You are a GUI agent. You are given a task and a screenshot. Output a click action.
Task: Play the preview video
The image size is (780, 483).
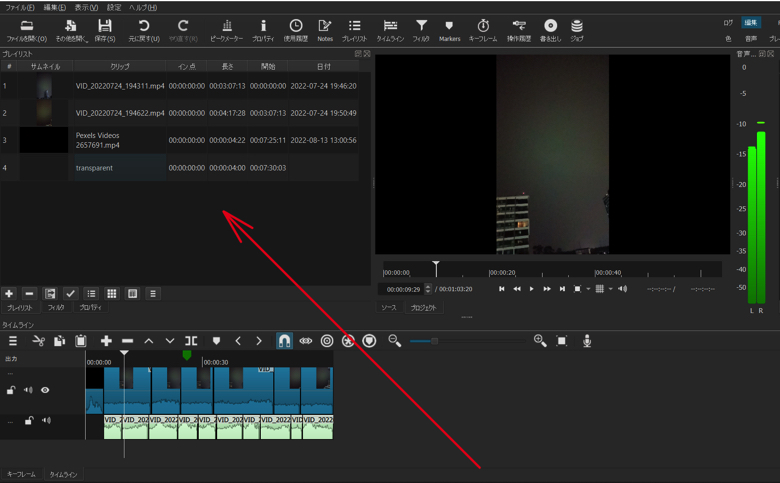[532, 289]
